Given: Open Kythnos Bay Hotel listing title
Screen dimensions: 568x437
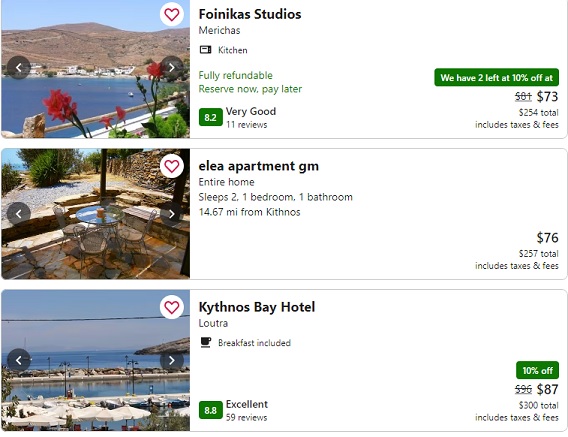Looking at the screenshot, I should (x=257, y=307).
